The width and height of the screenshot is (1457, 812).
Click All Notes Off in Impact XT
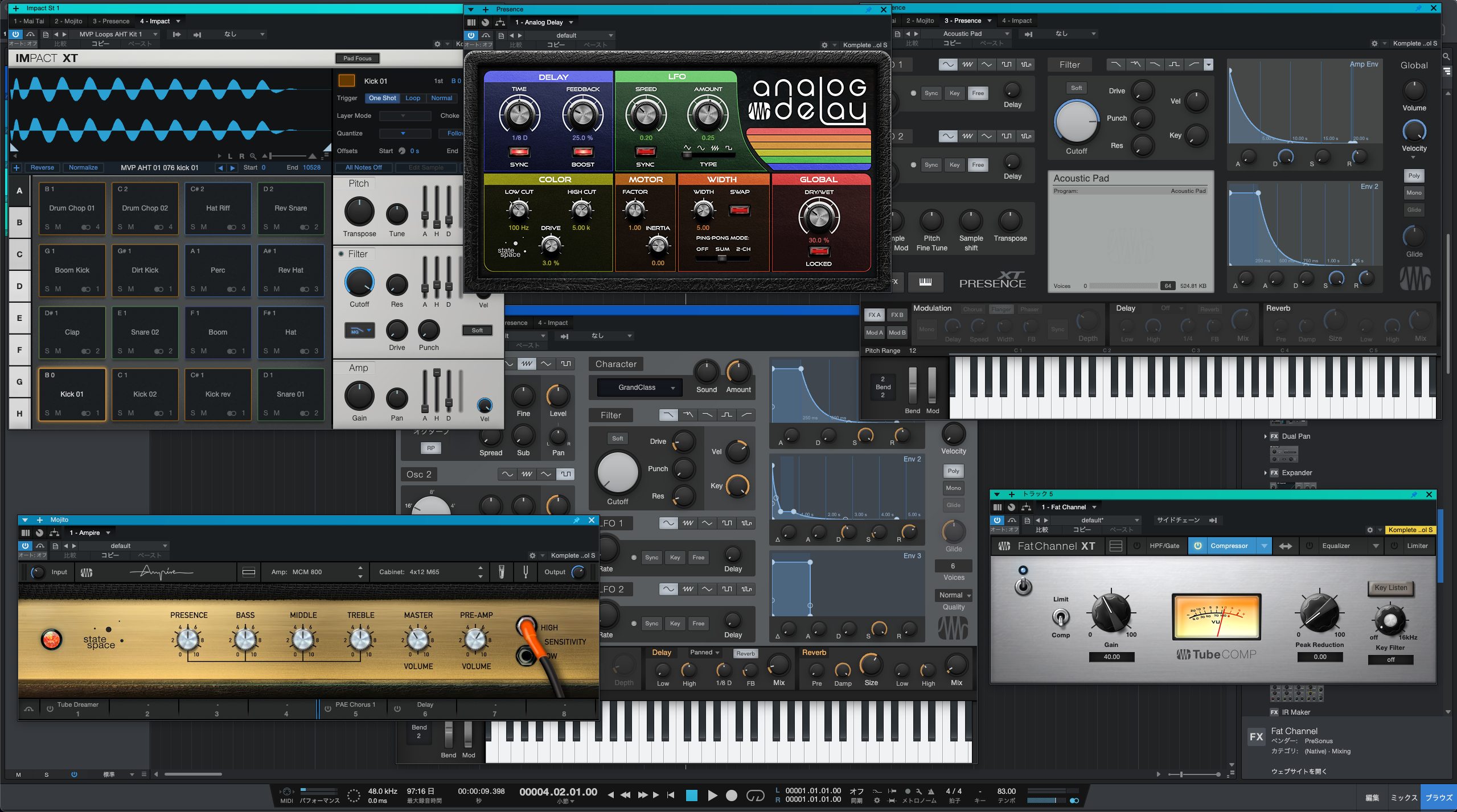[x=363, y=167]
